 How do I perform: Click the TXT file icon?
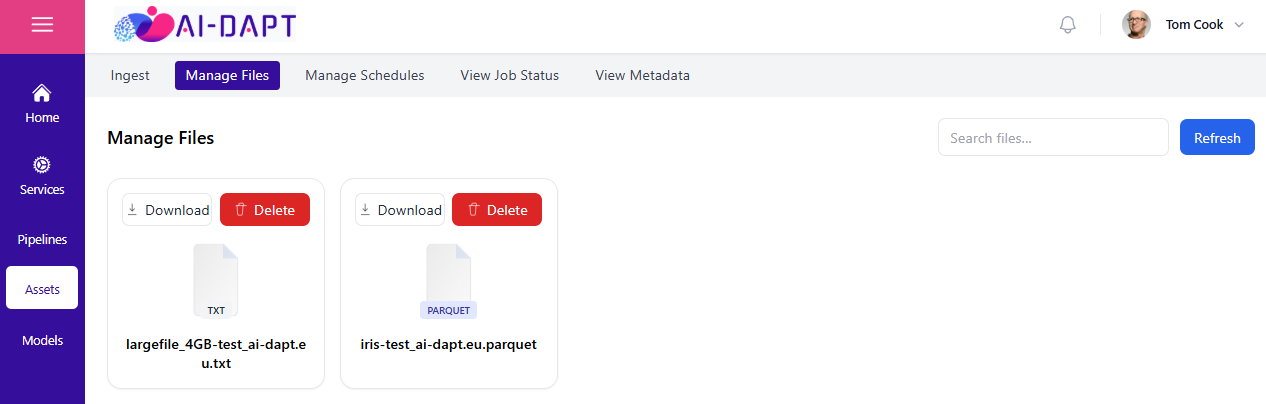[x=216, y=281]
